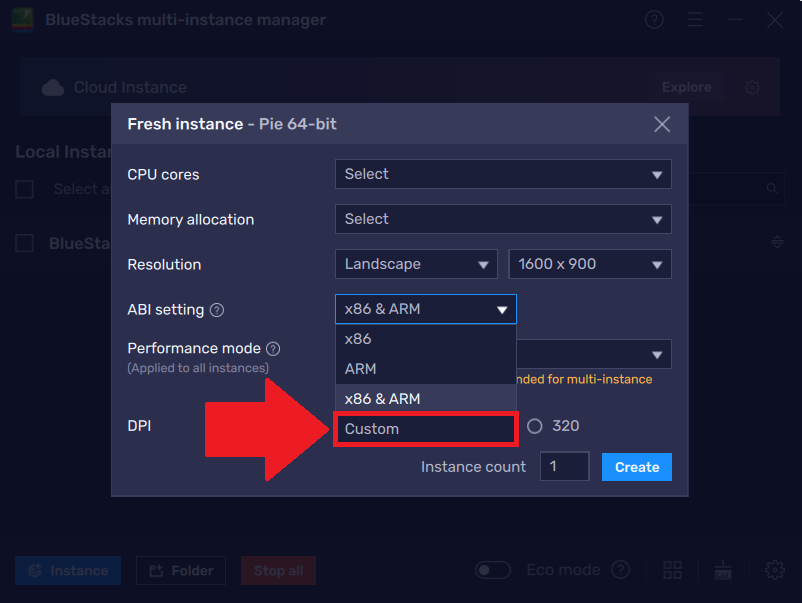Choose x86 from ABI options
This screenshot has height=603, width=802.
click(426, 339)
